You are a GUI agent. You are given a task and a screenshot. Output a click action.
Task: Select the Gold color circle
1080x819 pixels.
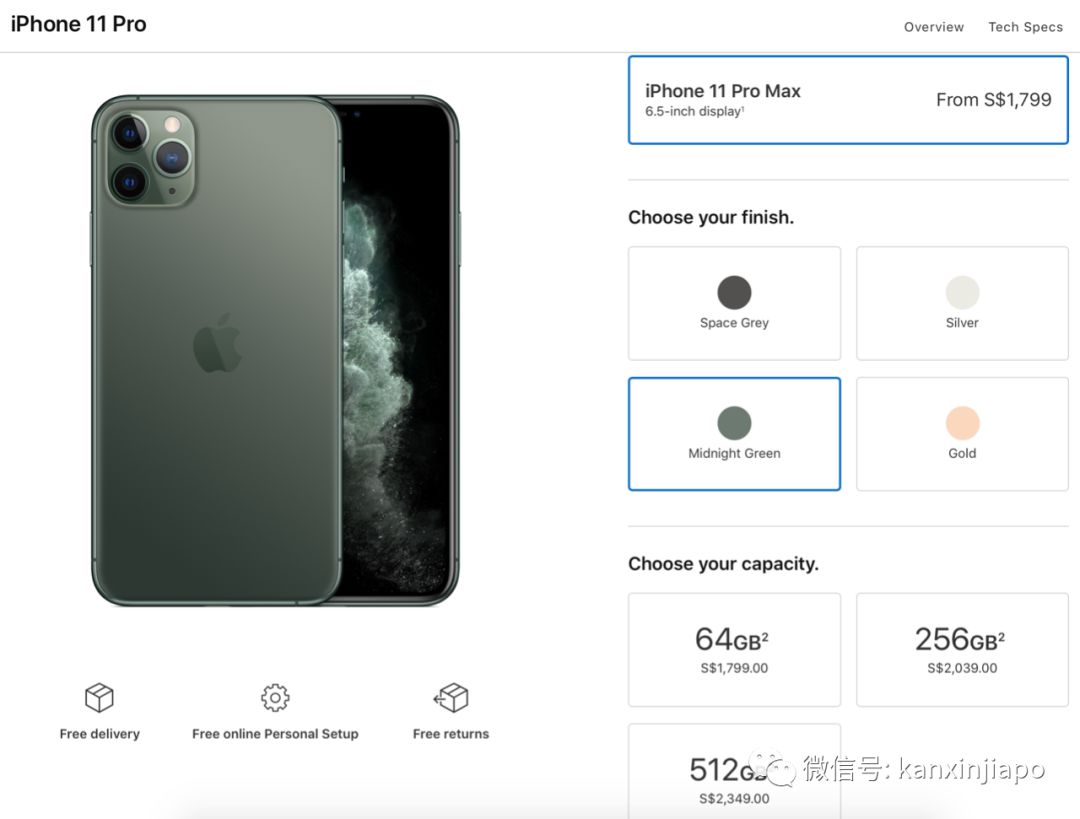[962, 422]
